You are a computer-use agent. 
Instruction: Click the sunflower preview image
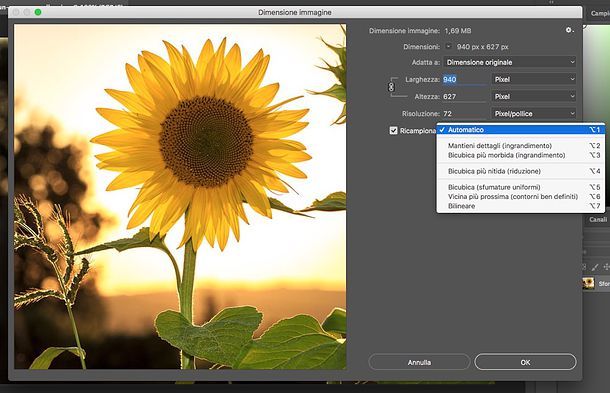tap(180, 196)
